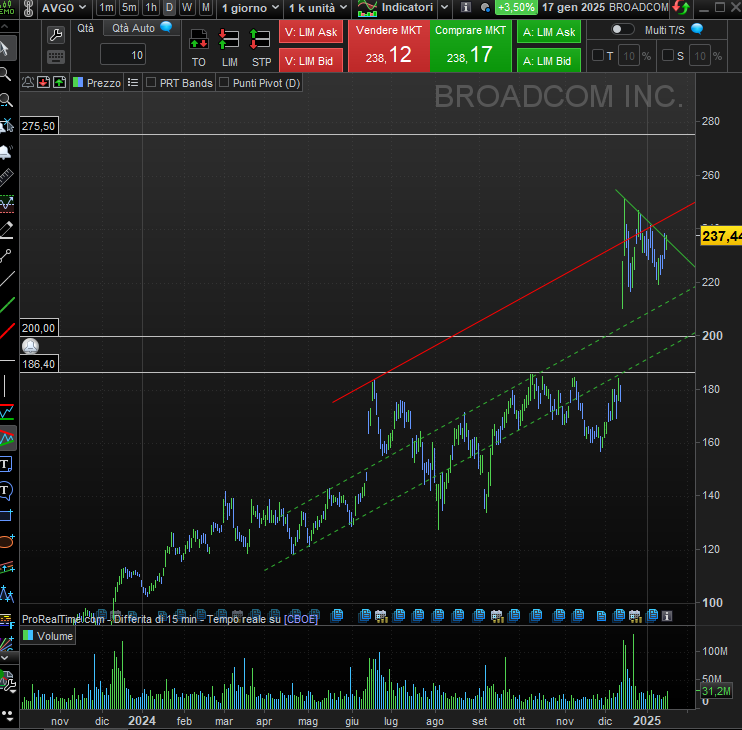Image resolution: width=742 pixels, height=730 pixels.
Task: Select the ellipse drawing tool
Action: click(6, 541)
